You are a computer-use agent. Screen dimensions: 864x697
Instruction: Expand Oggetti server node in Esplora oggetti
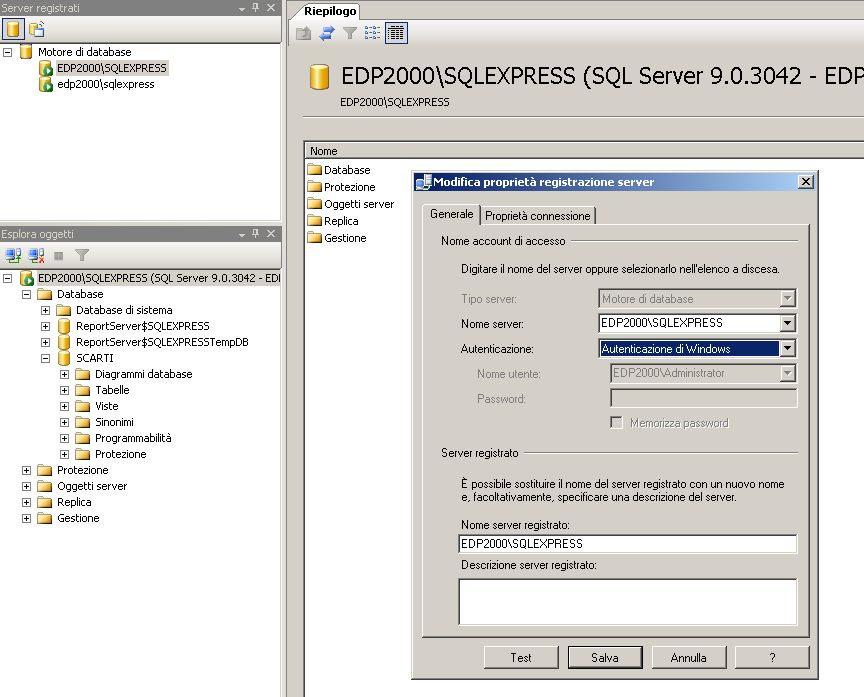(26, 486)
